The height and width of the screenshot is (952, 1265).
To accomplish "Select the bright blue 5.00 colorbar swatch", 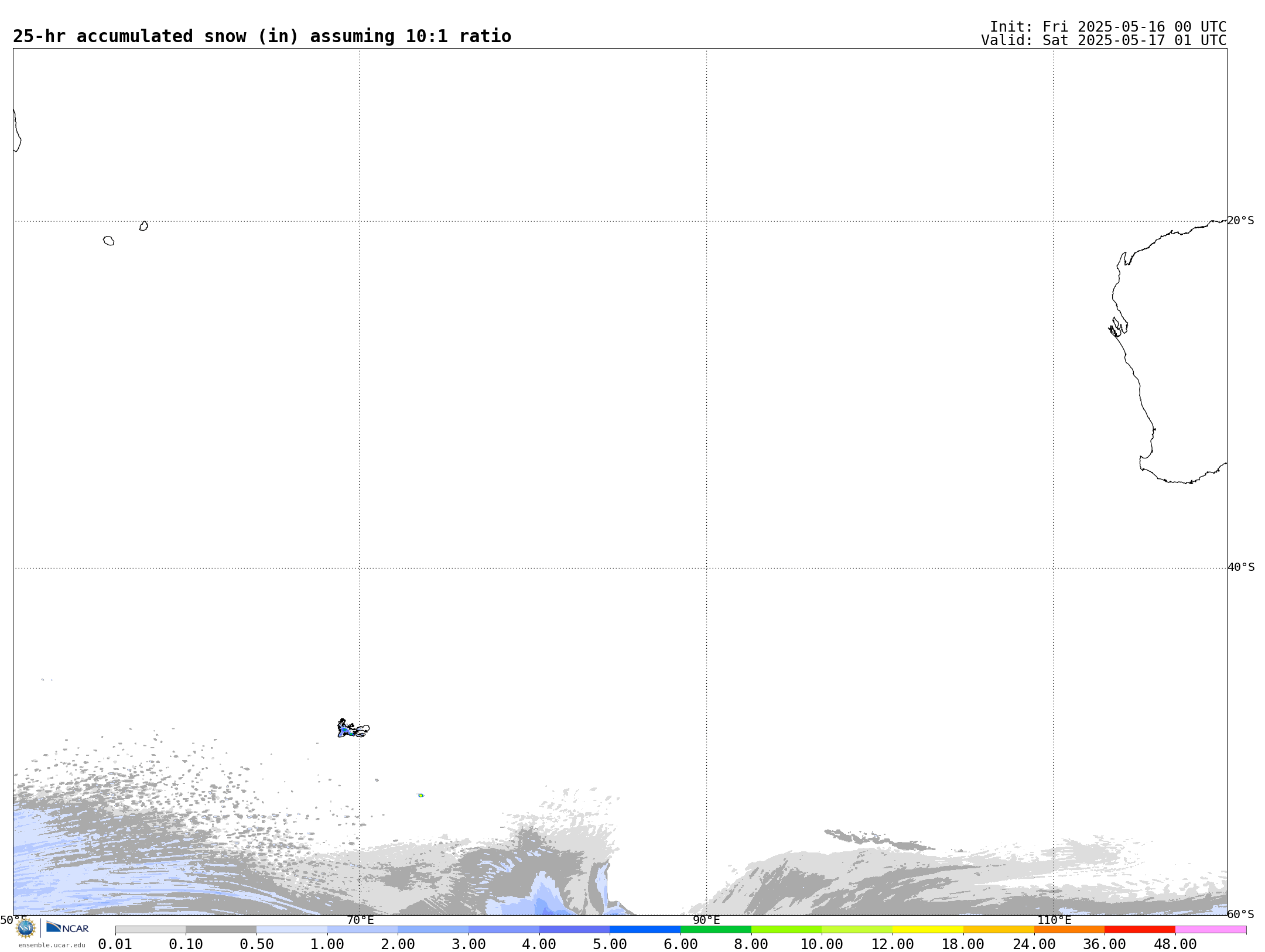I will tap(645, 930).
